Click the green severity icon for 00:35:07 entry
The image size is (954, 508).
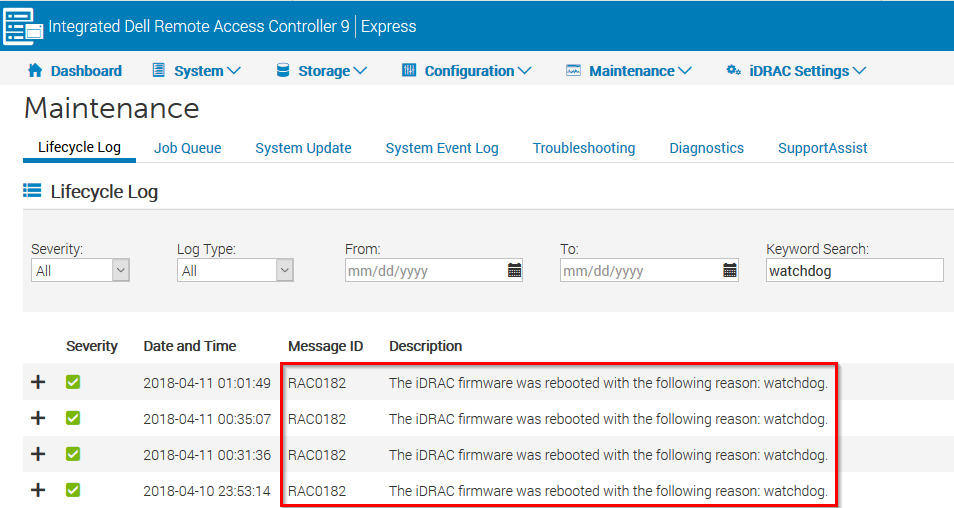(x=73, y=418)
